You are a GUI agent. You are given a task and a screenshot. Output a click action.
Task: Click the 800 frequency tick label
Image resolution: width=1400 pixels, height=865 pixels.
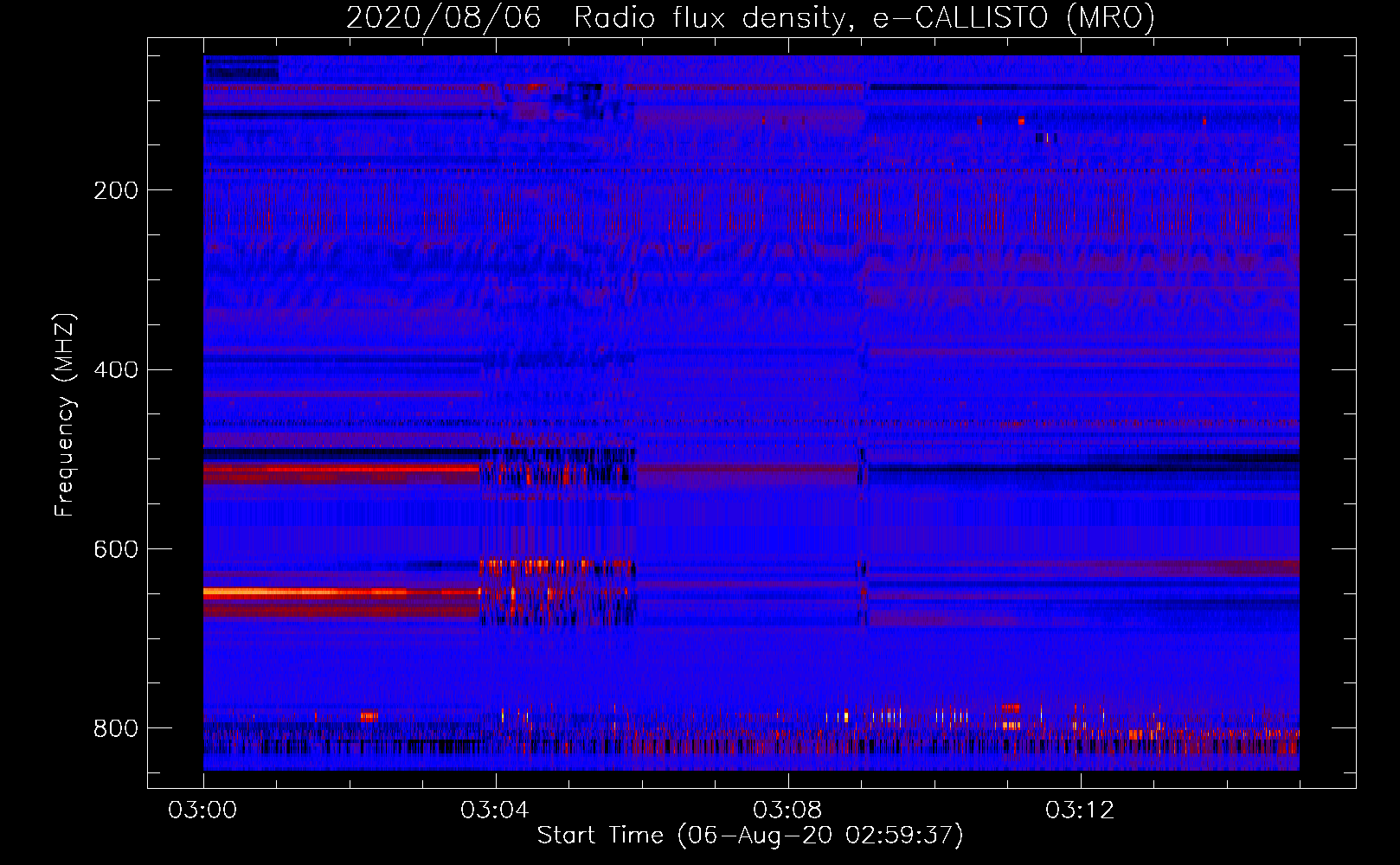click(116, 728)
